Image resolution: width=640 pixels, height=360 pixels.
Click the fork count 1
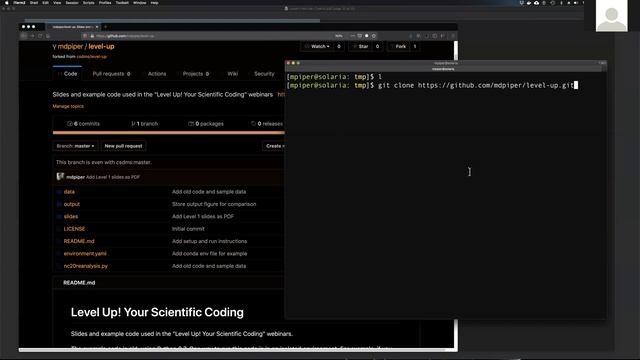coord(415,47)
